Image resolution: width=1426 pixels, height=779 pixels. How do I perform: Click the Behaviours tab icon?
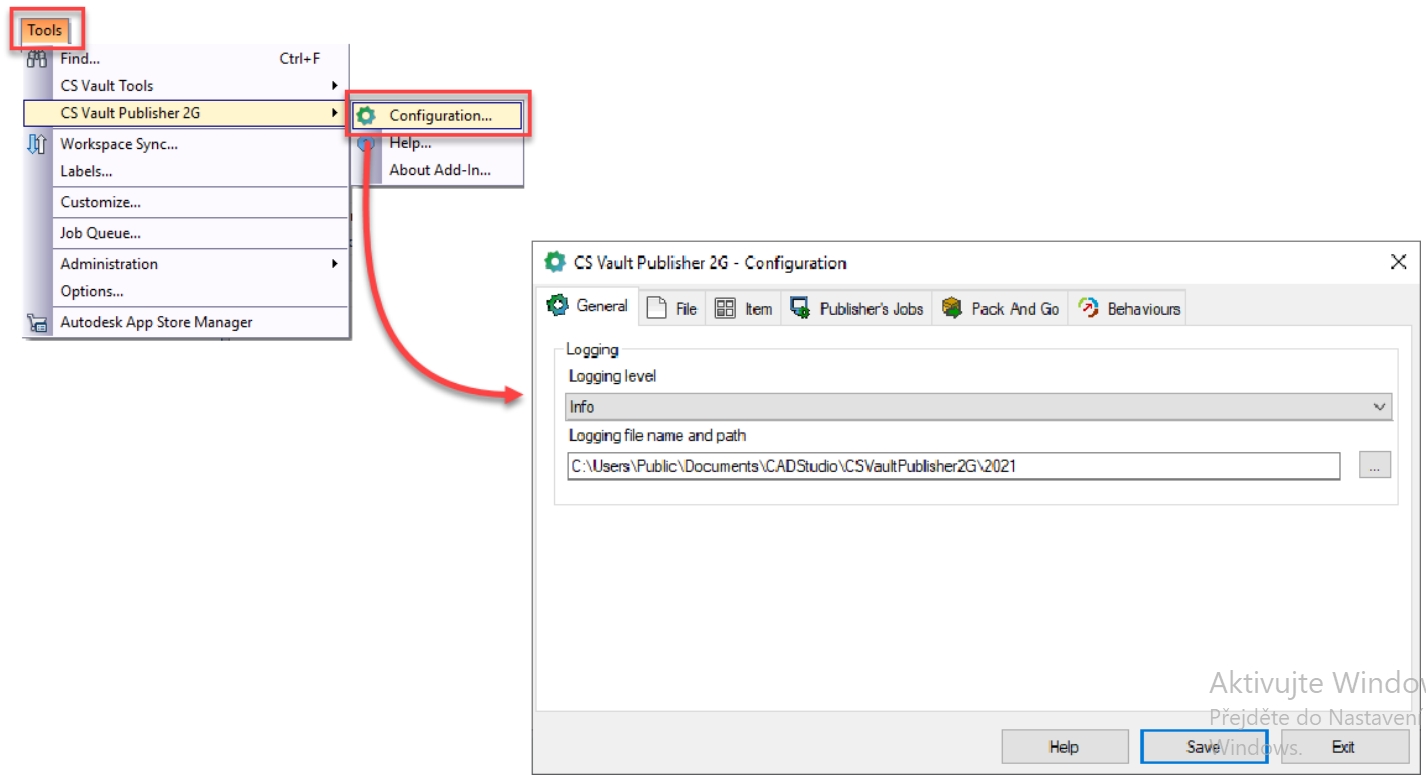(x=1088, y=309)
